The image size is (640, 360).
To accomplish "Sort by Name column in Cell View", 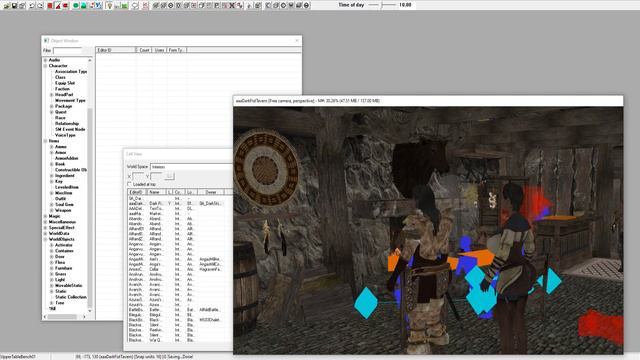I will click(155, 192).
